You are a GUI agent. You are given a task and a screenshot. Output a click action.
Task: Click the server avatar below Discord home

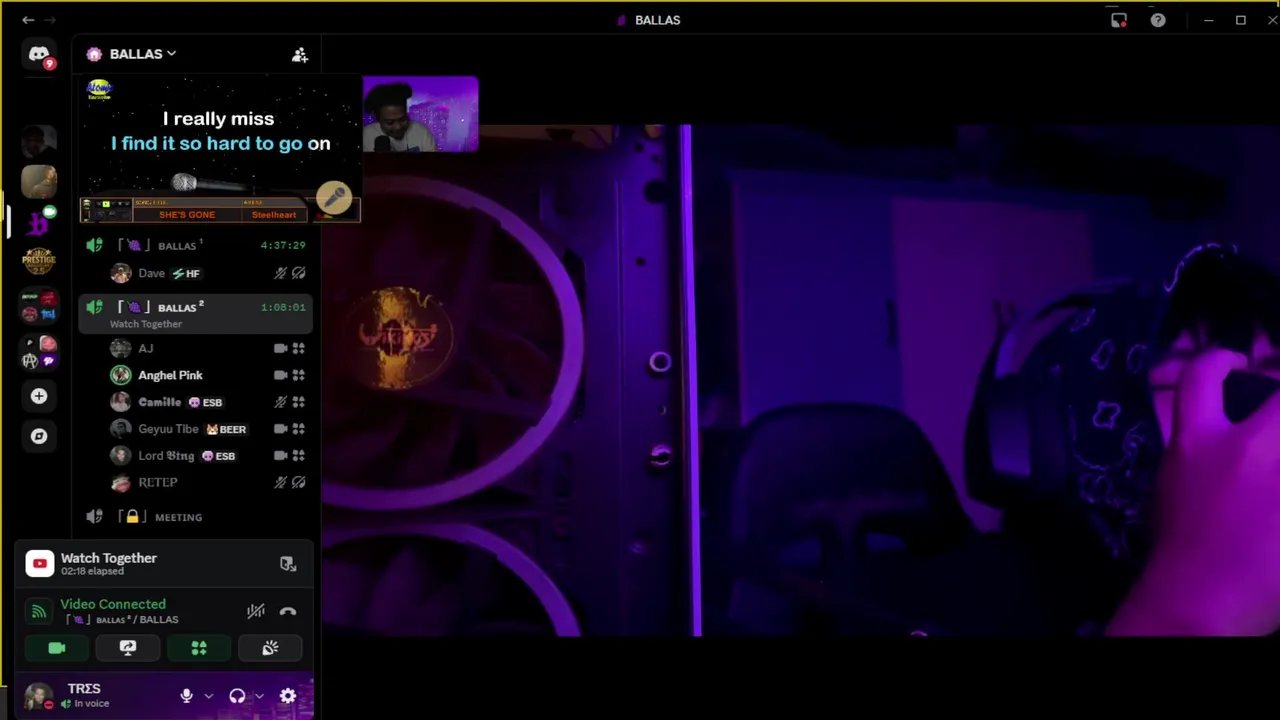pyautogui.click(x=39, y=141)
